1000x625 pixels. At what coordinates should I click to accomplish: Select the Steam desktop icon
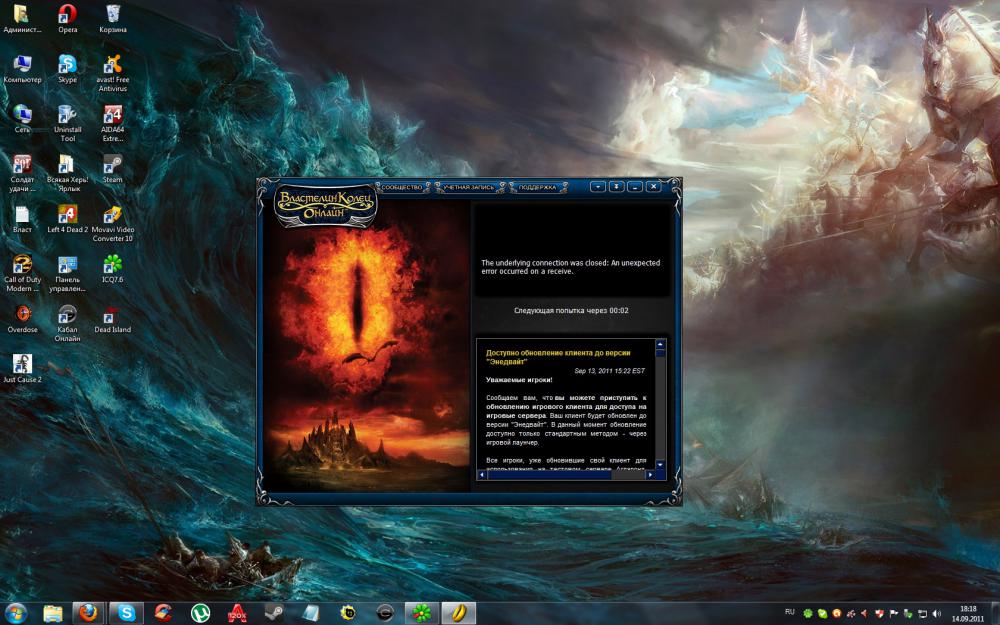tap(113, 169)
